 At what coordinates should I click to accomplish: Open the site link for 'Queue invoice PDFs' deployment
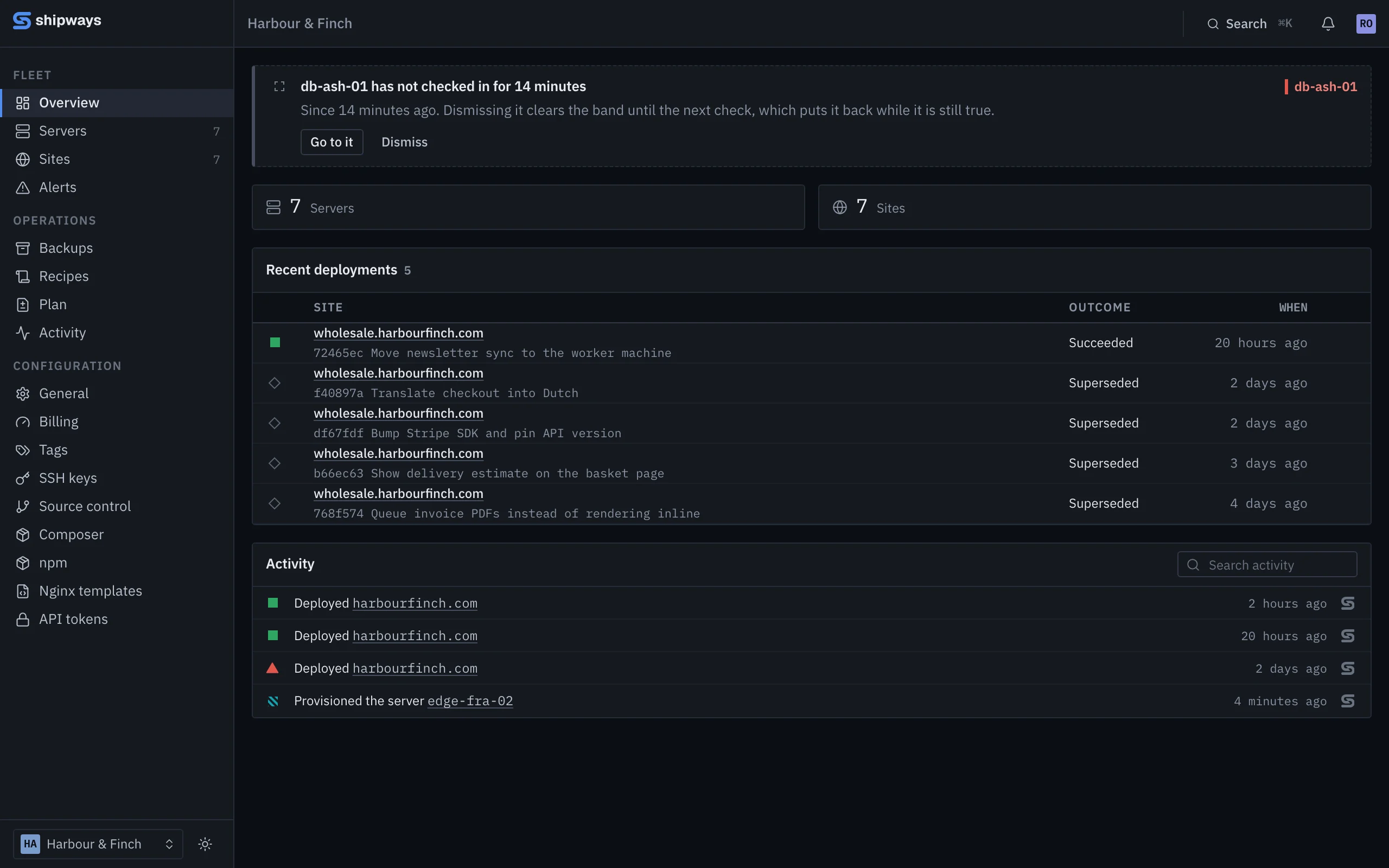(398, 494)
